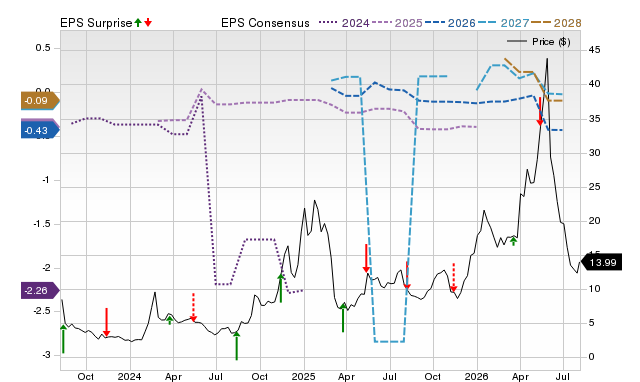Select the 2024 dotted purple legend entry
The height and width of the screenshot is (382, 640).
pos(344,23)
